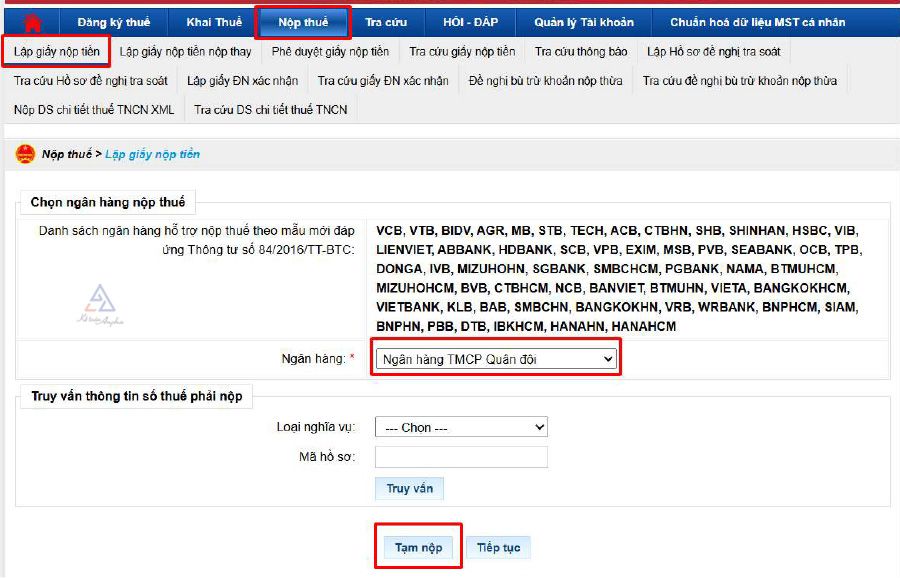Expand the Ngân hàng bank dropdown
Screen dimensions: 900x578
495,359
